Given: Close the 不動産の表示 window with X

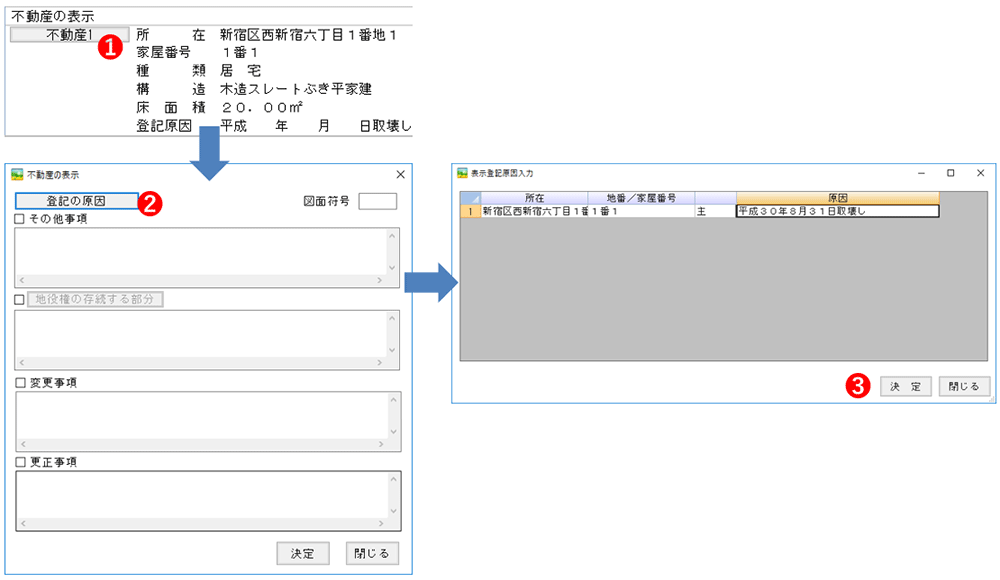Looking at the screenshot, I should pyautogui.click(x=401, y=174).
